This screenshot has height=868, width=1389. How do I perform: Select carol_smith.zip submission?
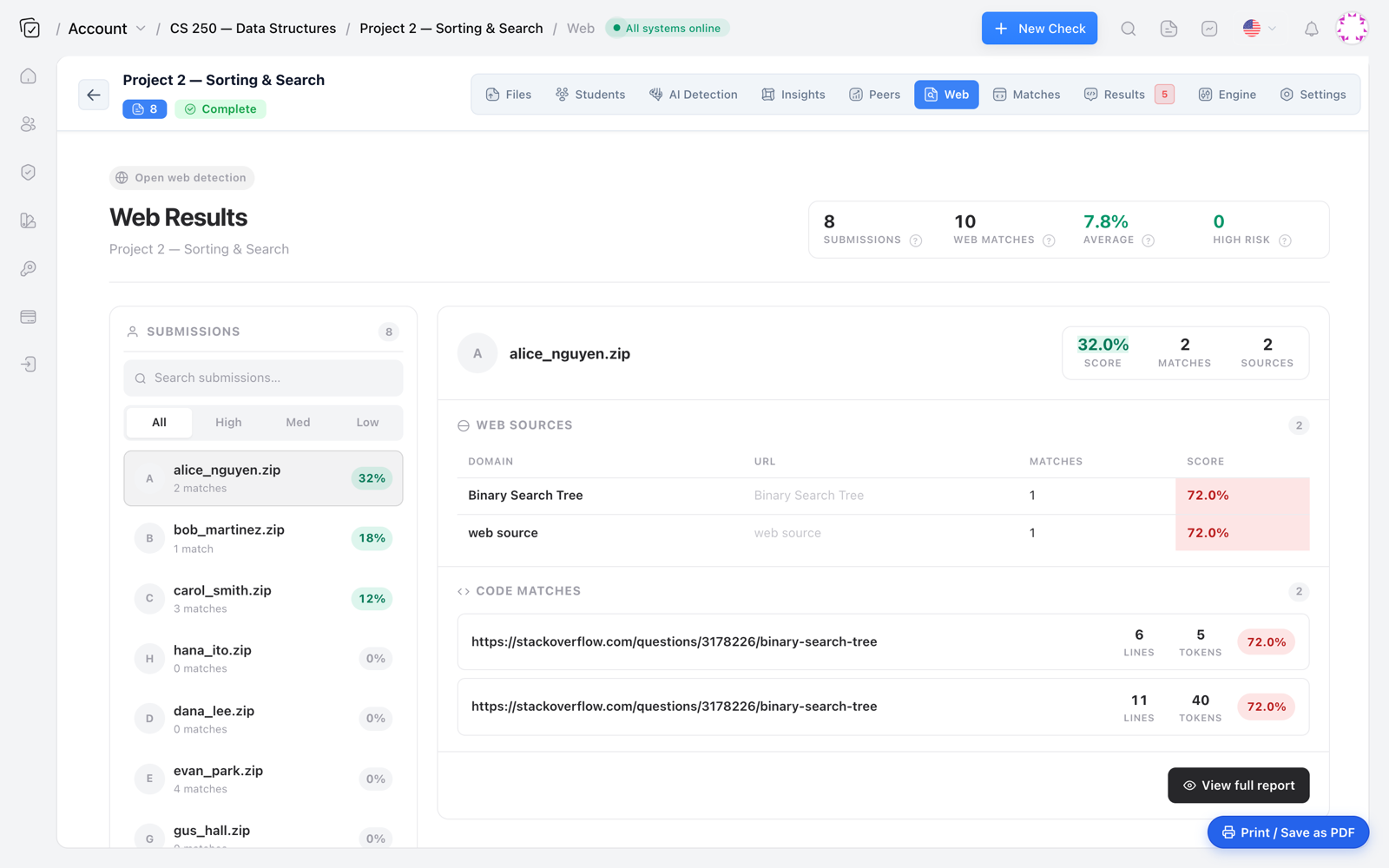click(263, 599)
